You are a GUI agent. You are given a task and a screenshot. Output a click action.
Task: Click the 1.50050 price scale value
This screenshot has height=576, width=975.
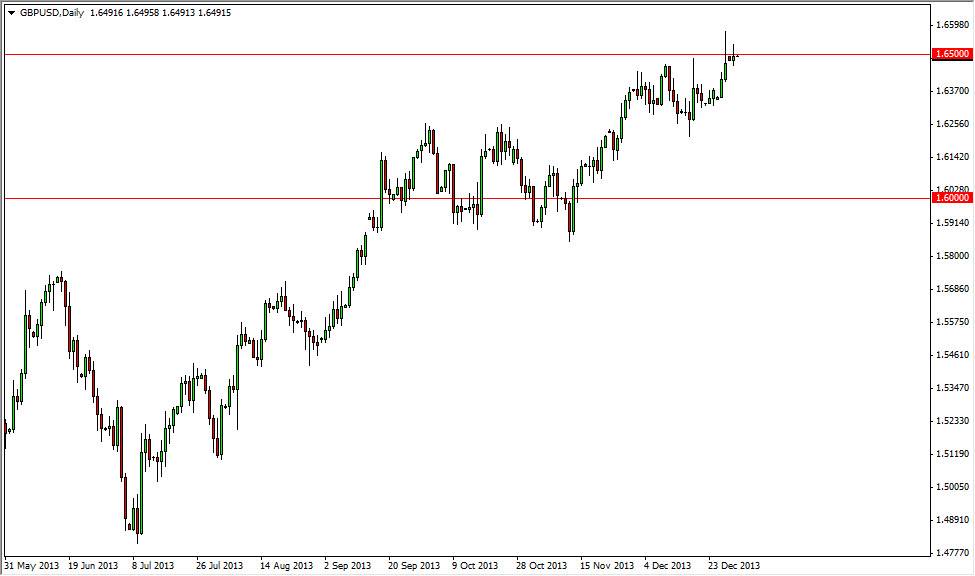(952, 486)
